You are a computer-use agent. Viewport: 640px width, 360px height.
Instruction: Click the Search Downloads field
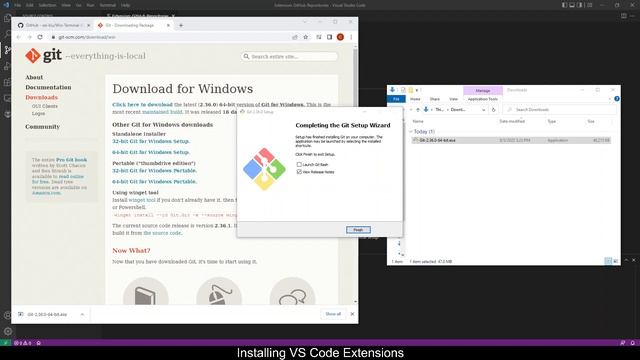560,110
